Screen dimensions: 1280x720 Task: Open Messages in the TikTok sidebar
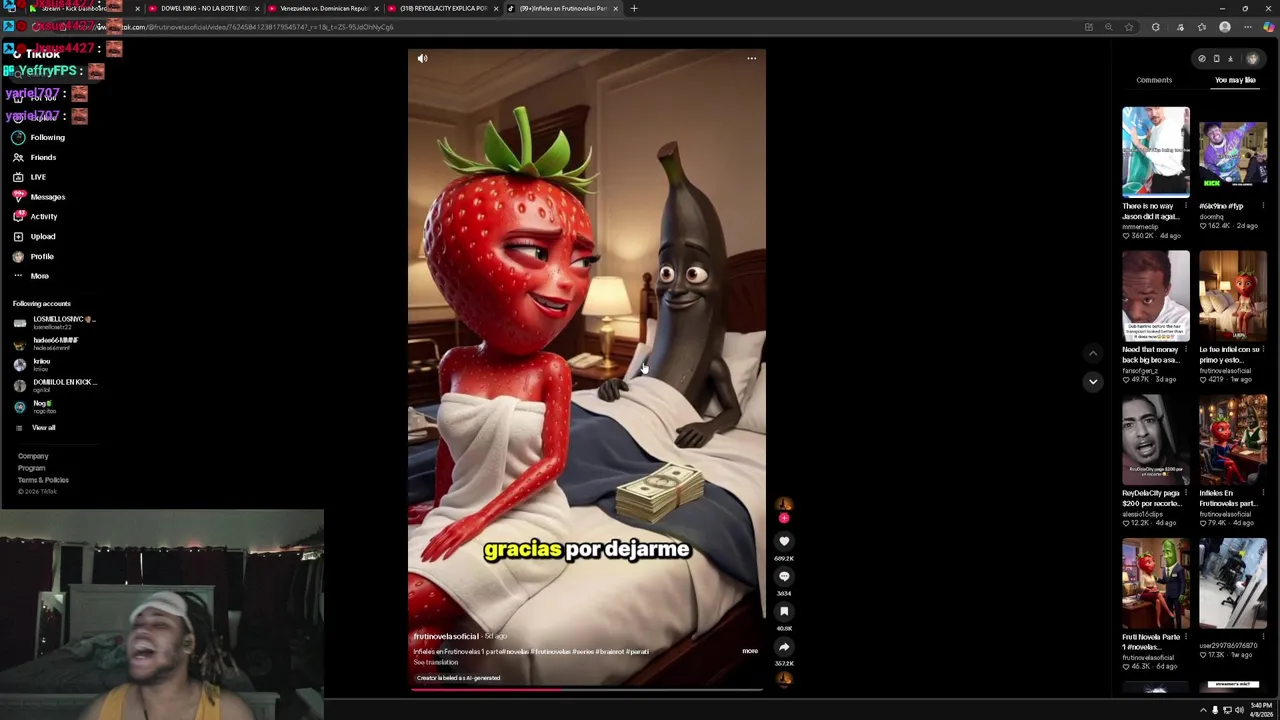(x=40, y=197)
